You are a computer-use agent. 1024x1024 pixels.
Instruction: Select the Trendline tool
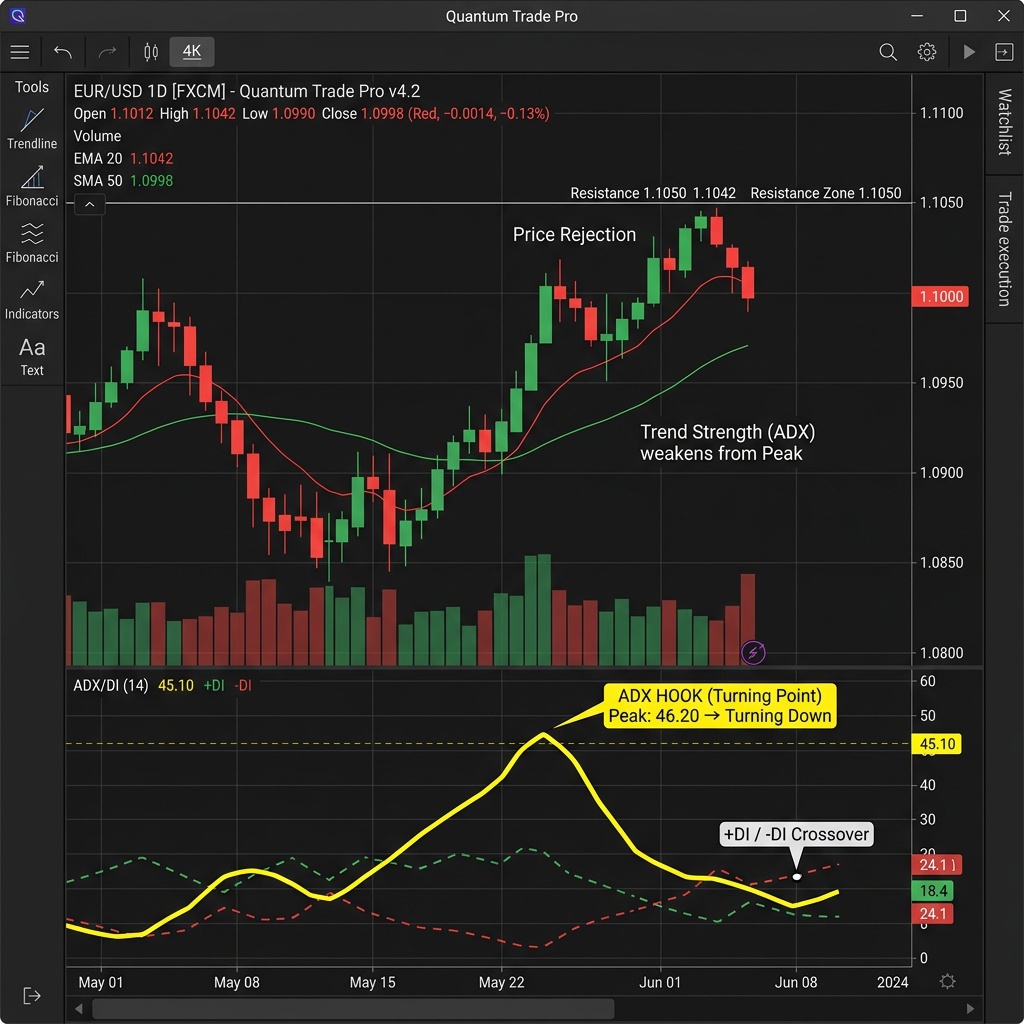pyautogui.click(x=32, y=129)
